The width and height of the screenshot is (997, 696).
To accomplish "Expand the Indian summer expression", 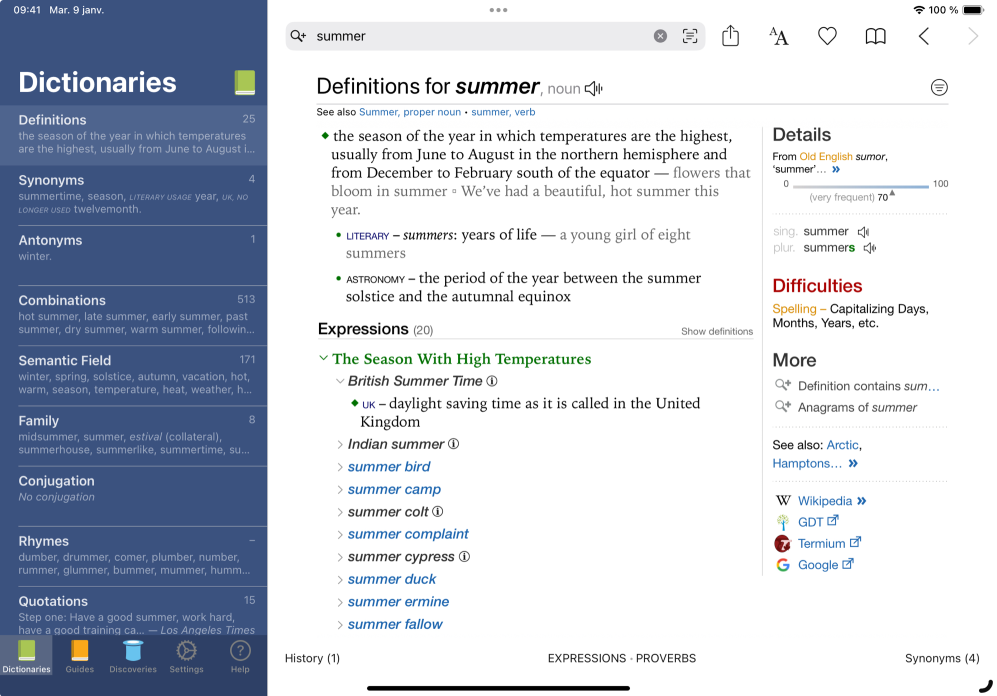I will (x=340, y=444).
